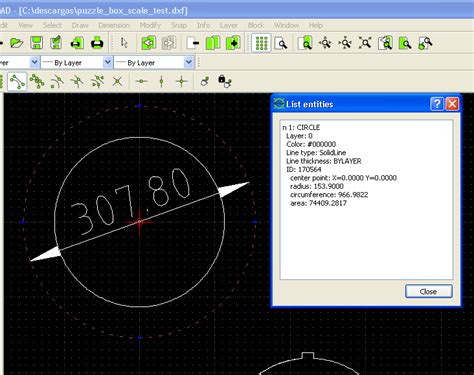The width and height of the screenshot is (474, 375).
Task: Redraw the view with the green page magnifier
Action: pyautogui.click(x=305, y=43)
